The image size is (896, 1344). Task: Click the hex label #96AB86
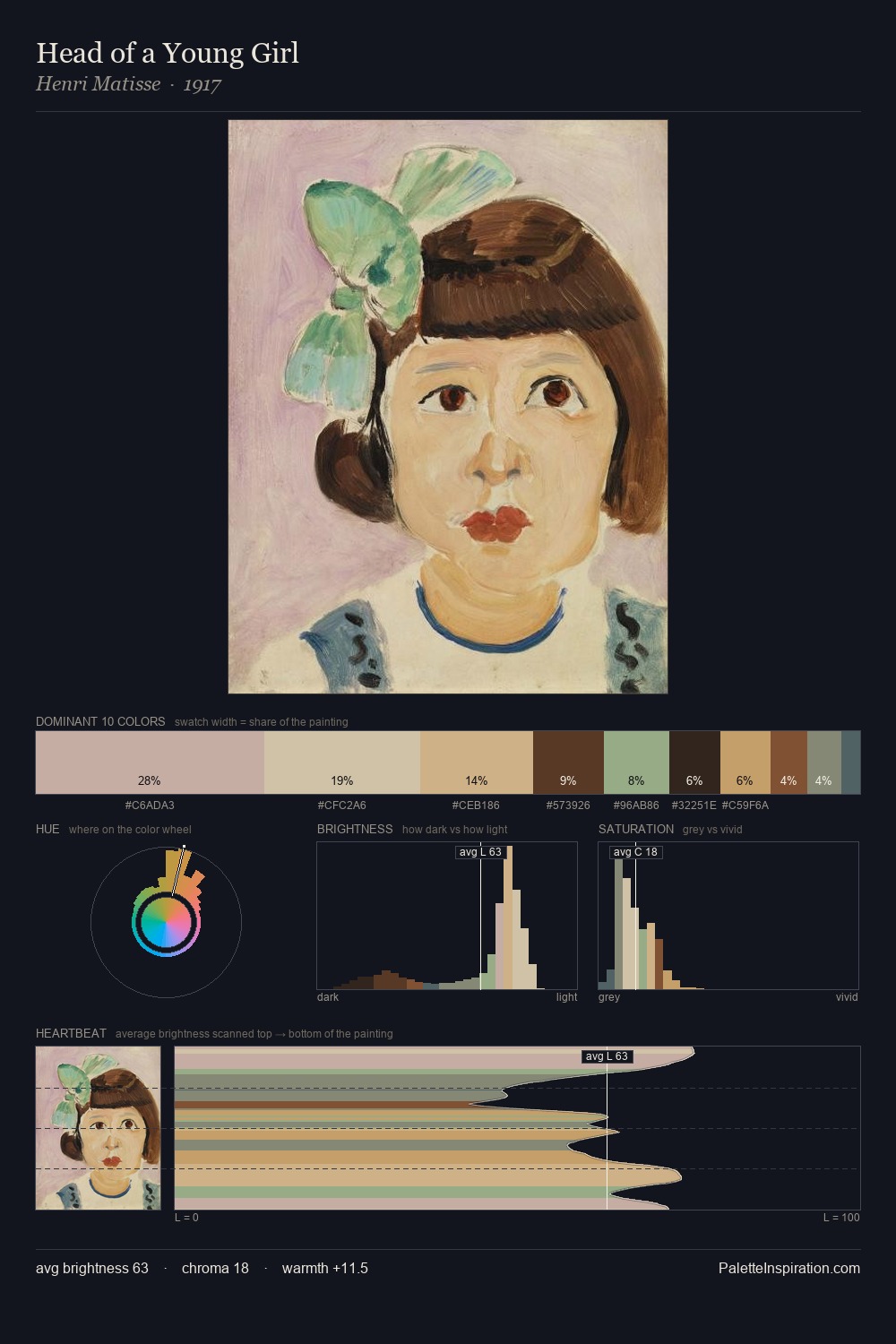click(x=636, y=806)
